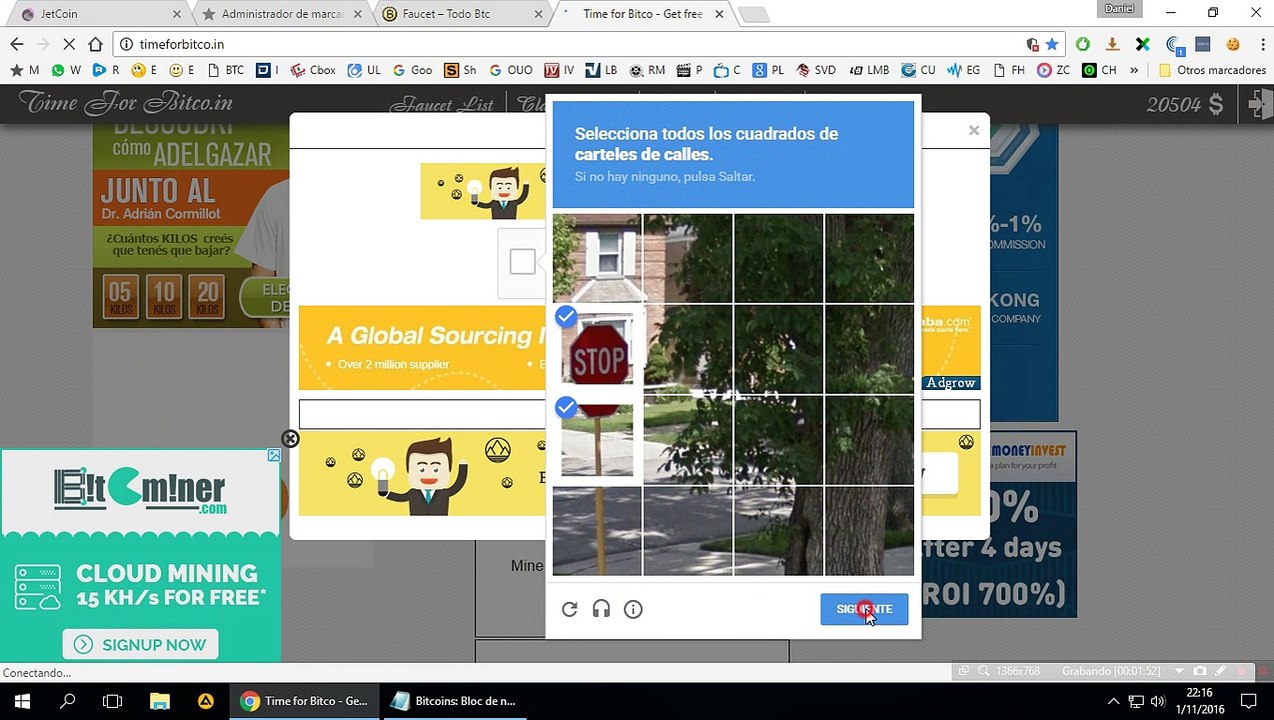Open AdChoices icon on Bitcominer ad
The image size is (1274, 720).
point(274,455)
